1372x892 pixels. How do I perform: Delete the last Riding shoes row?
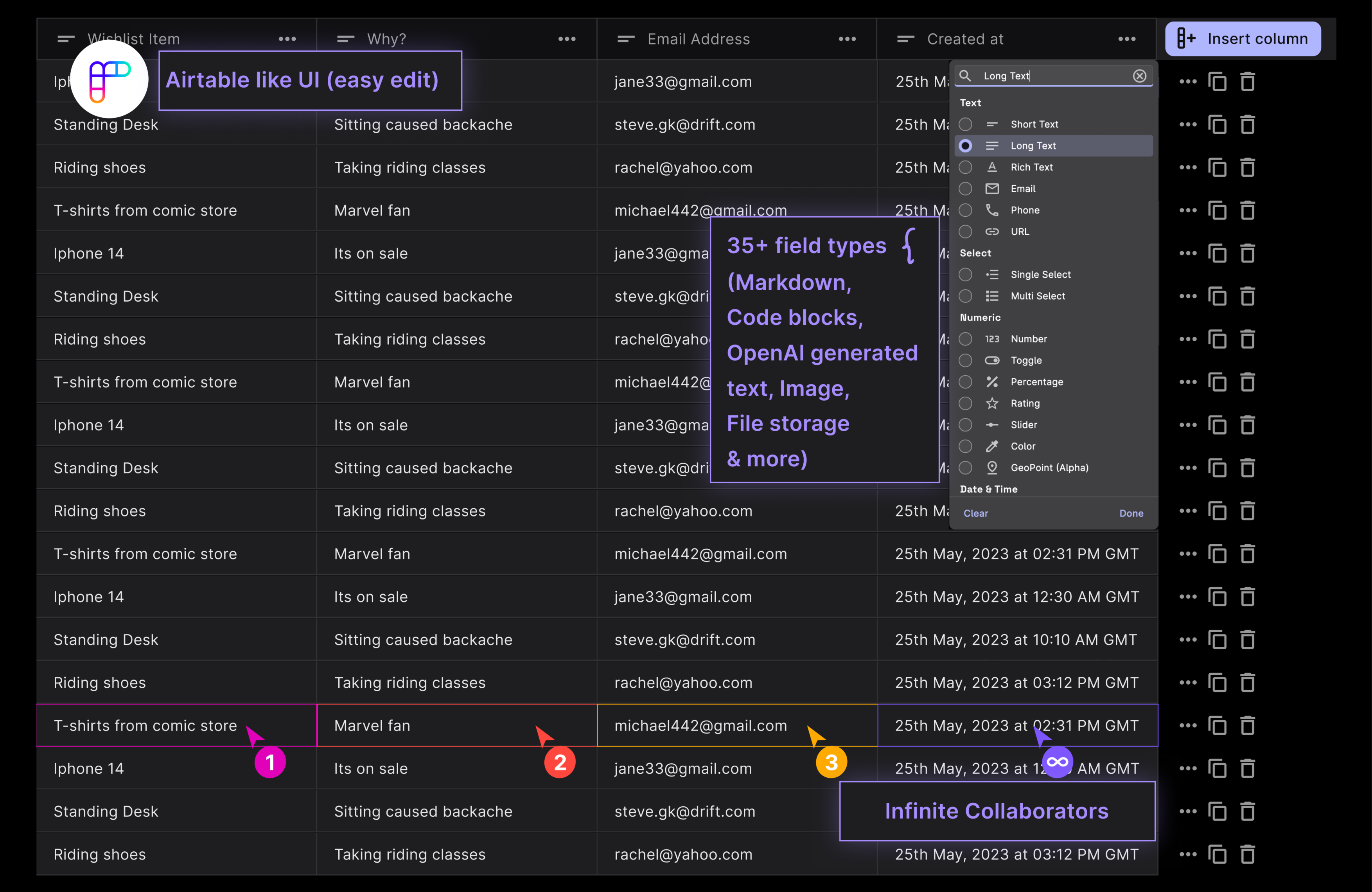coord(1248,854)
